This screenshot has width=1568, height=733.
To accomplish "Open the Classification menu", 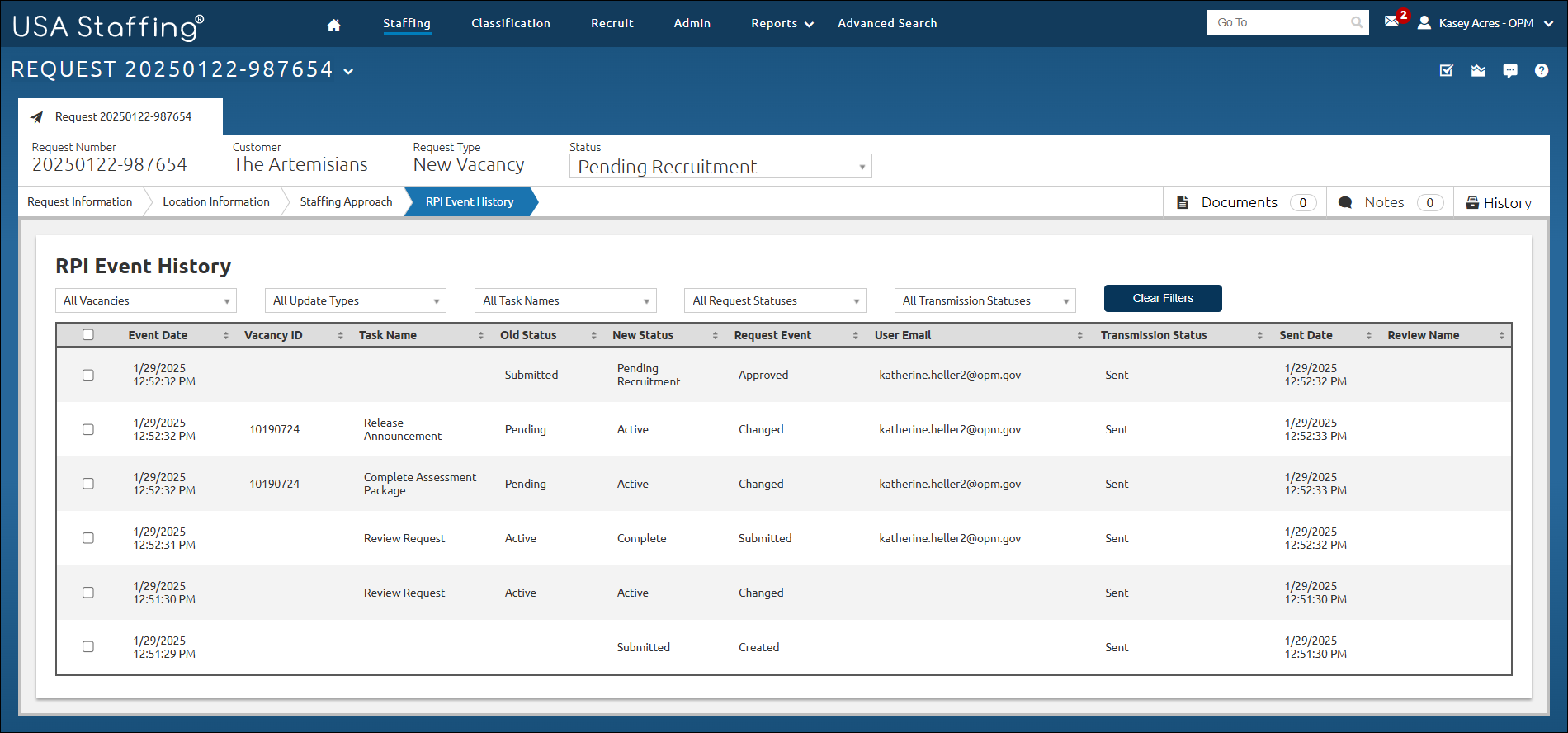I will tap(511, 23).
